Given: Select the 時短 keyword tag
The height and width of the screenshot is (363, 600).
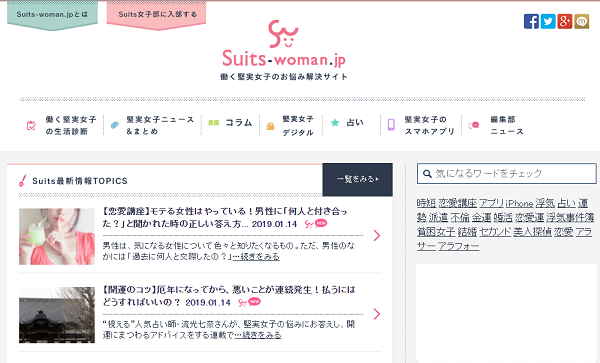Looking at the screenshot, I should pos(426,203).
